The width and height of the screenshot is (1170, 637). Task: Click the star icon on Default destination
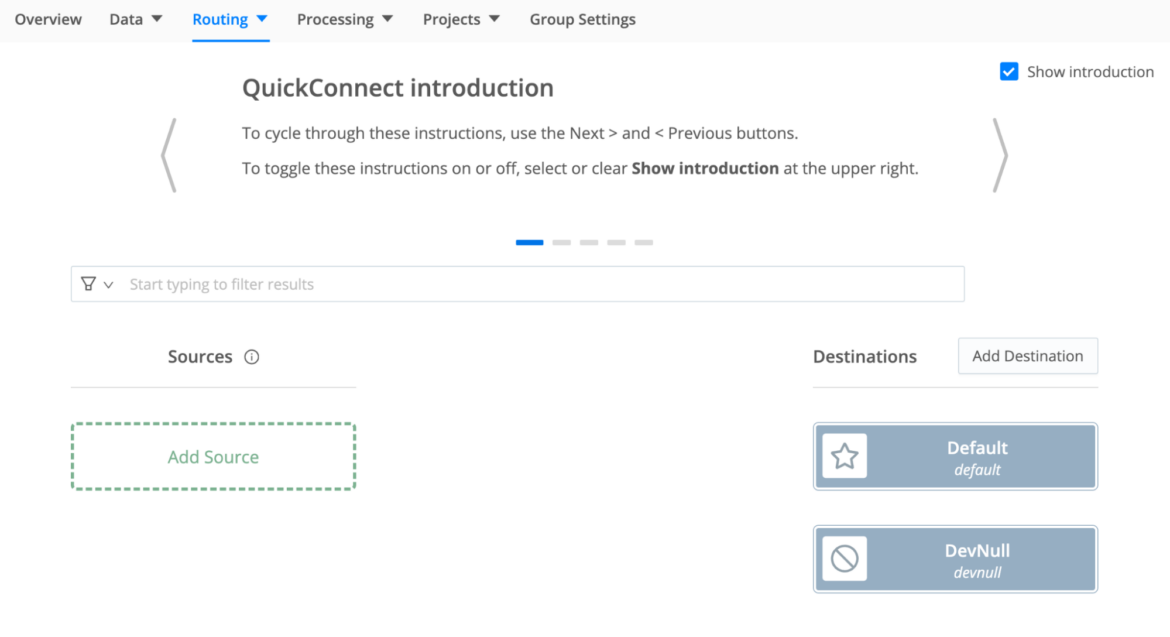[x=845, y=456]
